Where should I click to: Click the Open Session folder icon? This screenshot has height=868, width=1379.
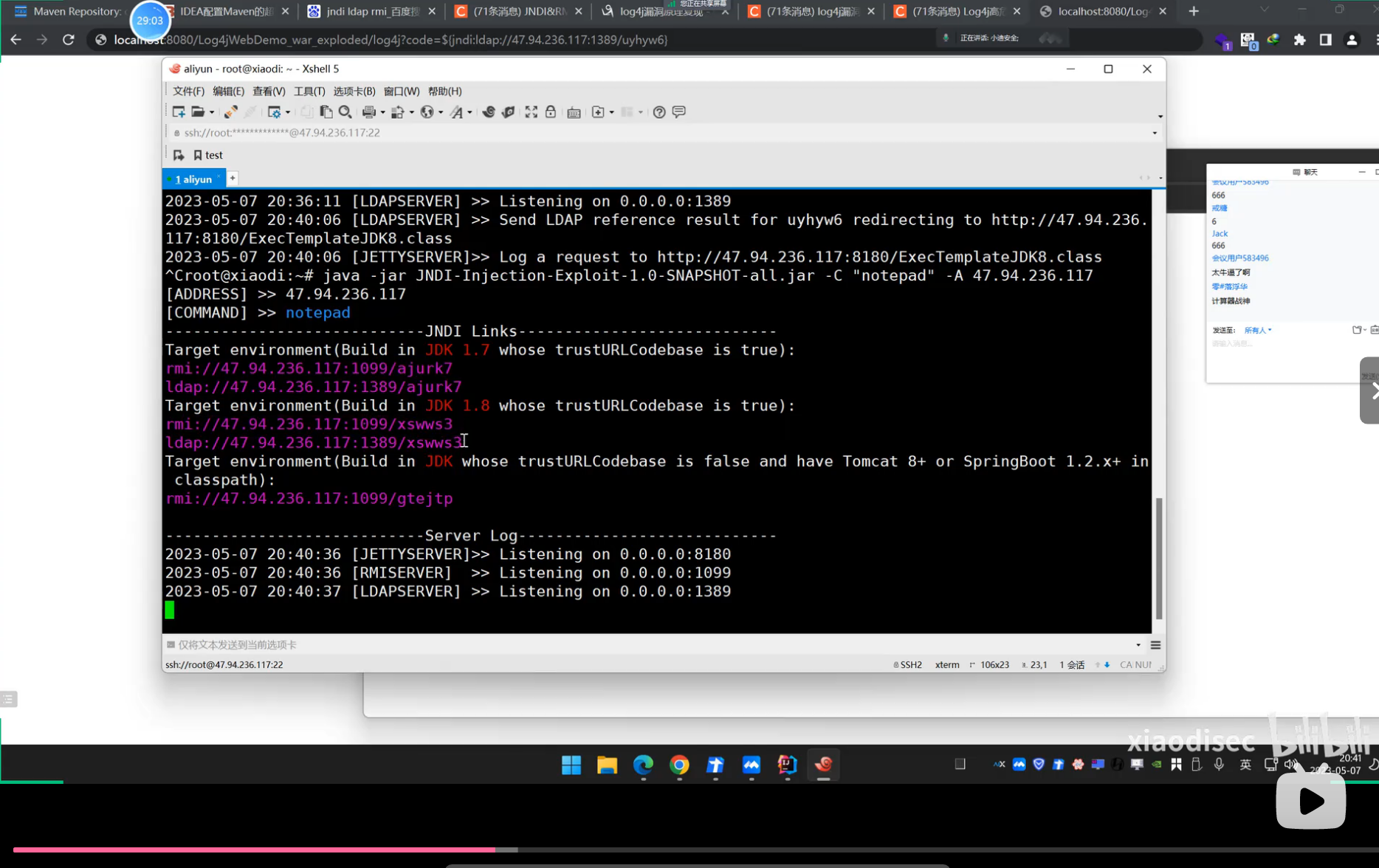coord(198,111)
